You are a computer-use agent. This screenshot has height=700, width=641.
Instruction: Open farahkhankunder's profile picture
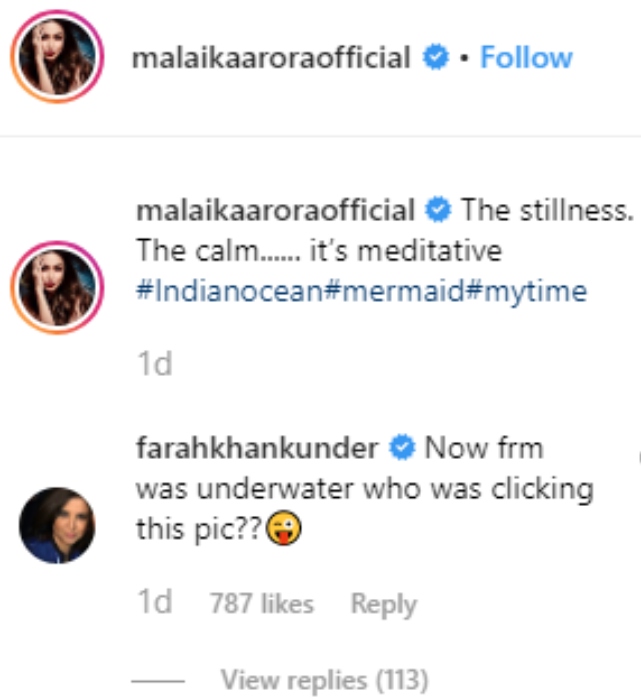pos(57,524)
